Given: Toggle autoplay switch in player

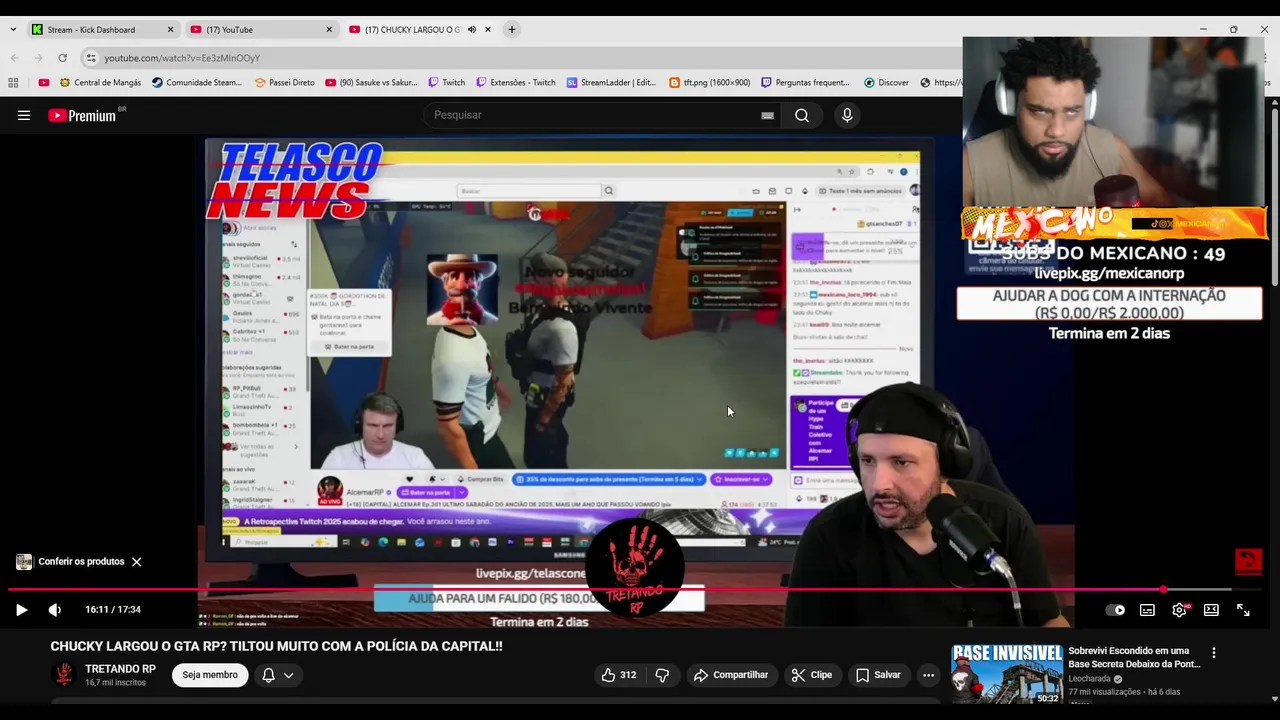Looking at the screenshot, I should click(x=1115, y=610).
